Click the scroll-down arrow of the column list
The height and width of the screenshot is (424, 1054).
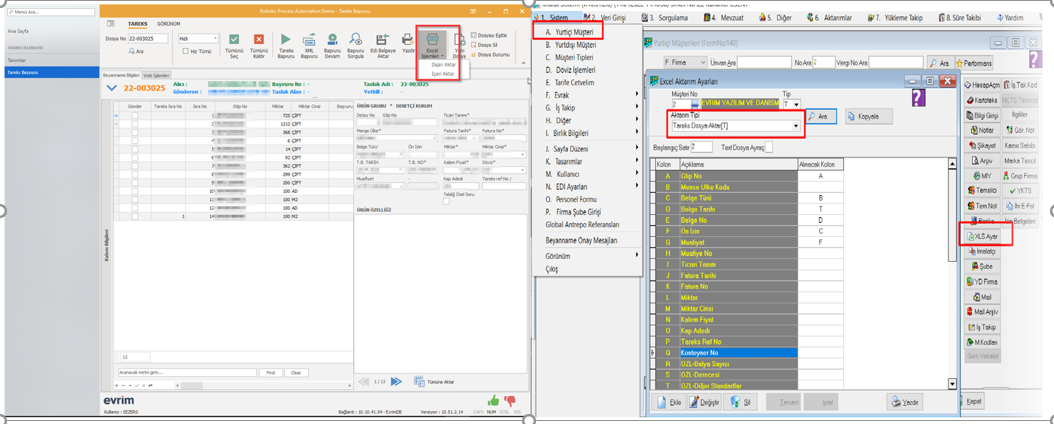952,384
